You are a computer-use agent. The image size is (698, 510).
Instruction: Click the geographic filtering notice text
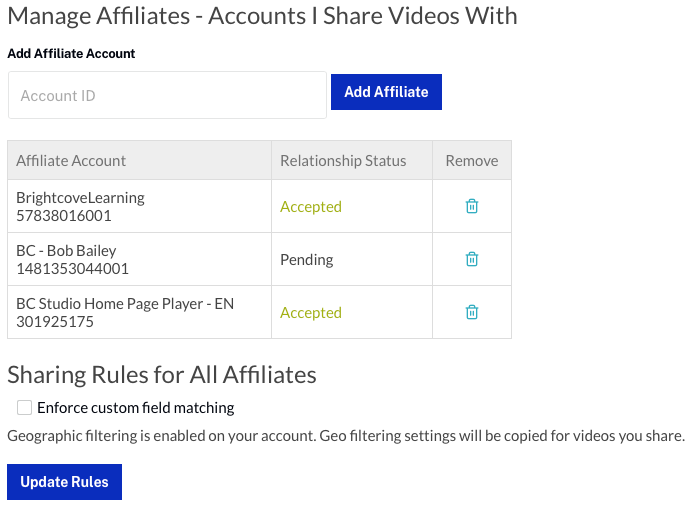345,436
